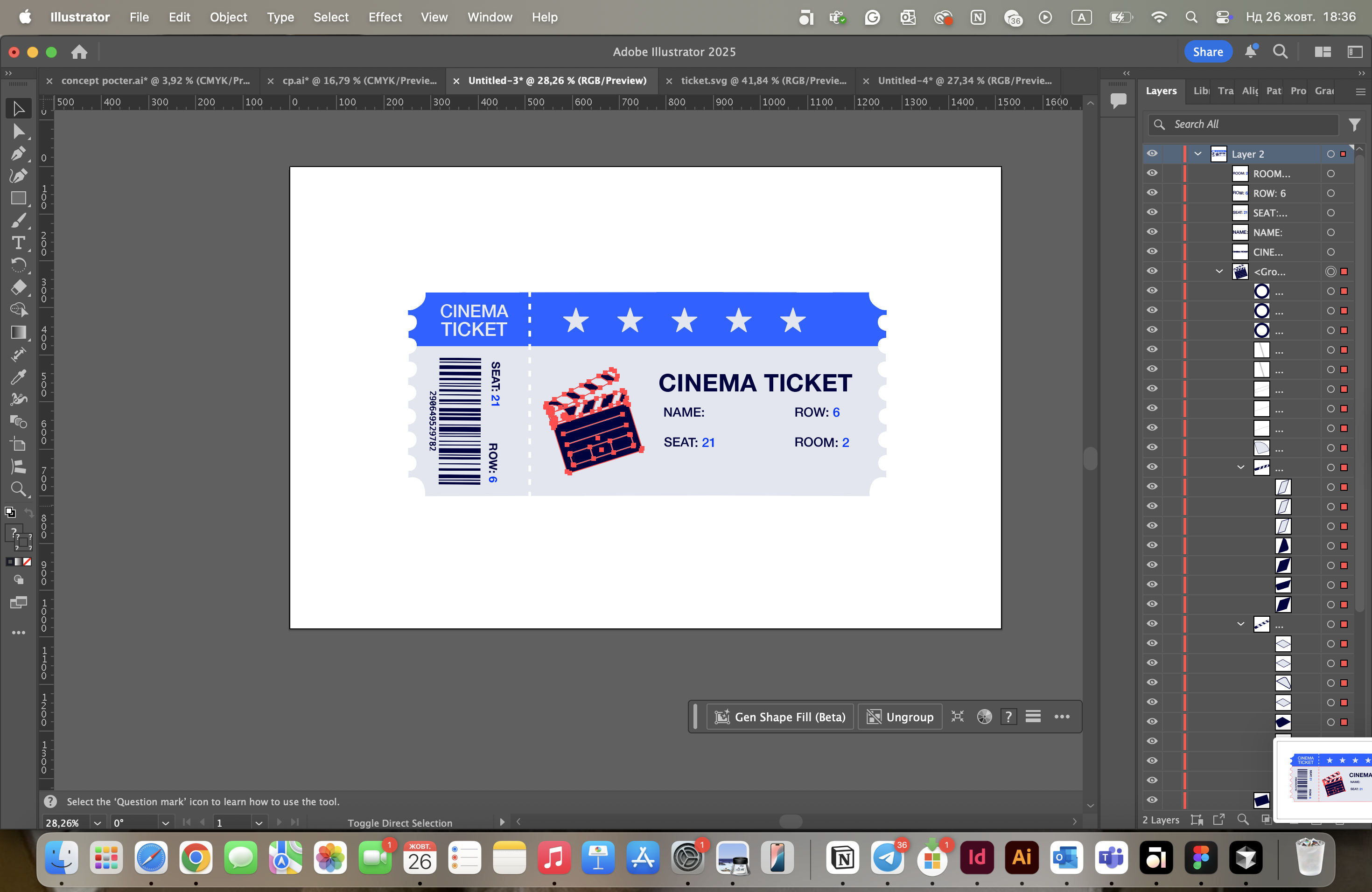Select the Eyedropper tool
The image size is (1372, 892).
tap(19, 377)
